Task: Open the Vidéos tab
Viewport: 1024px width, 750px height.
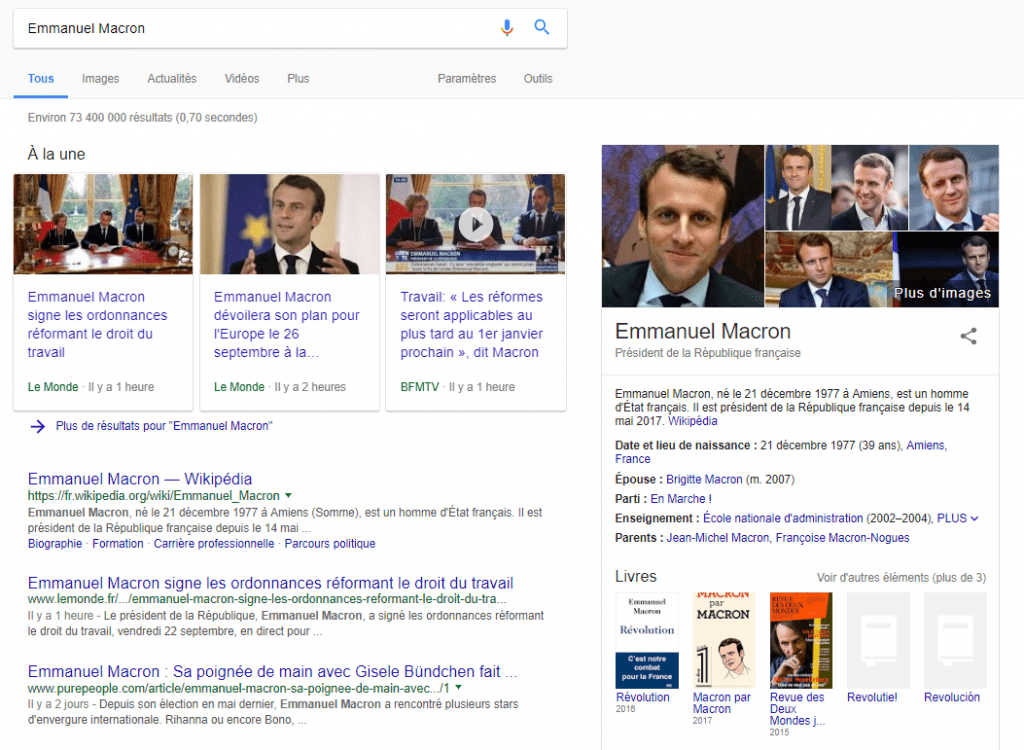Action: (242, 78)
